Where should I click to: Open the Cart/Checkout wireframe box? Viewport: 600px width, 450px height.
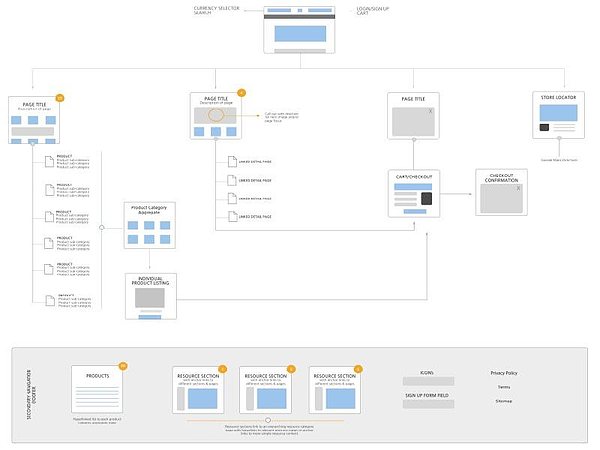[414, 194]
